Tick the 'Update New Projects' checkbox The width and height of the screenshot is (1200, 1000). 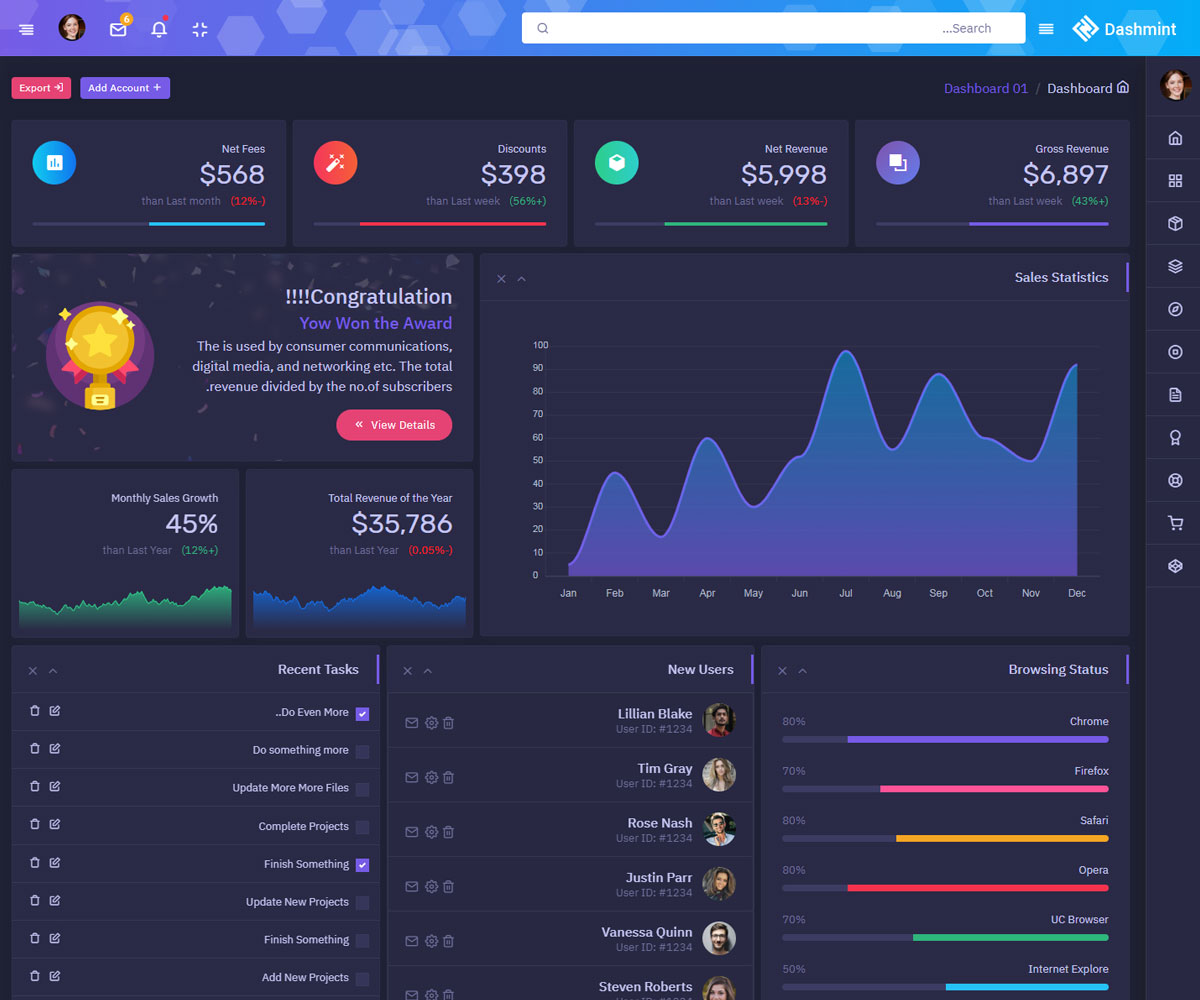[x=362, y=903]
